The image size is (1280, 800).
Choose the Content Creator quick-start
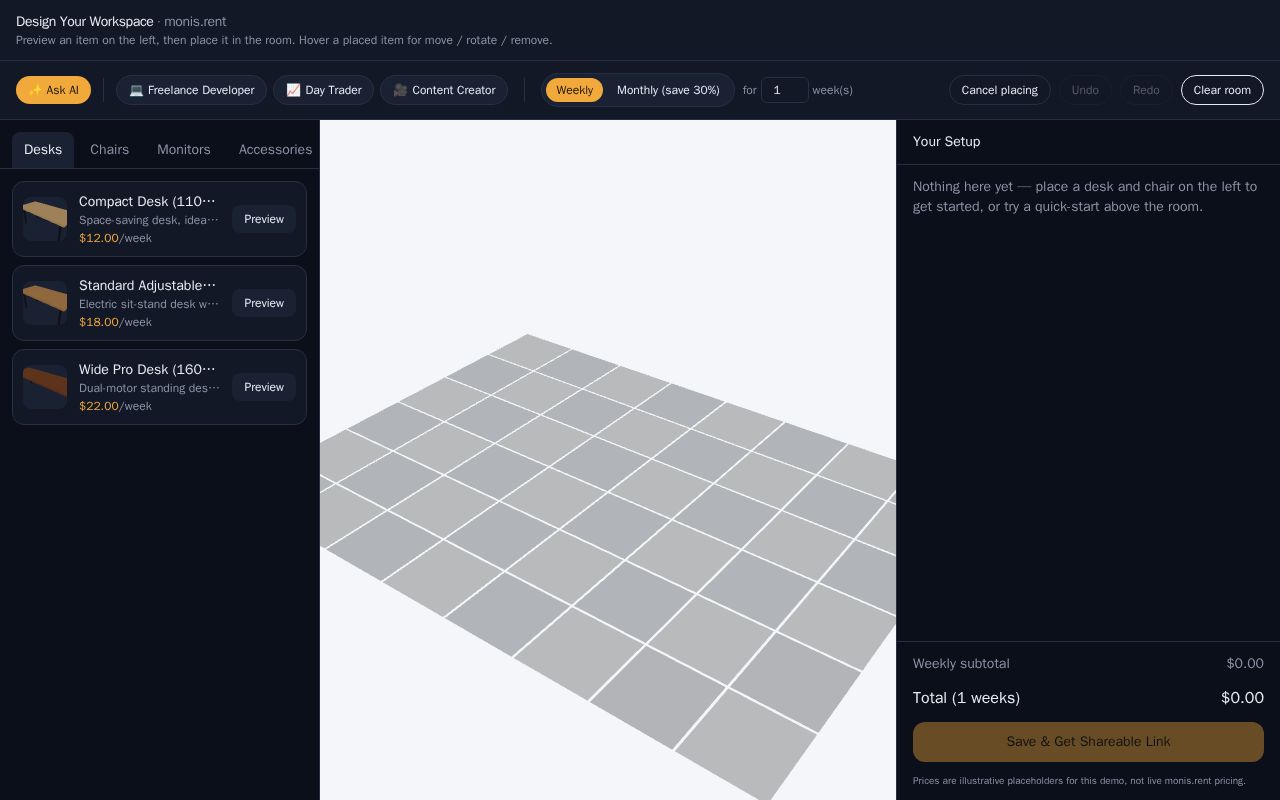tap(444, 90)
